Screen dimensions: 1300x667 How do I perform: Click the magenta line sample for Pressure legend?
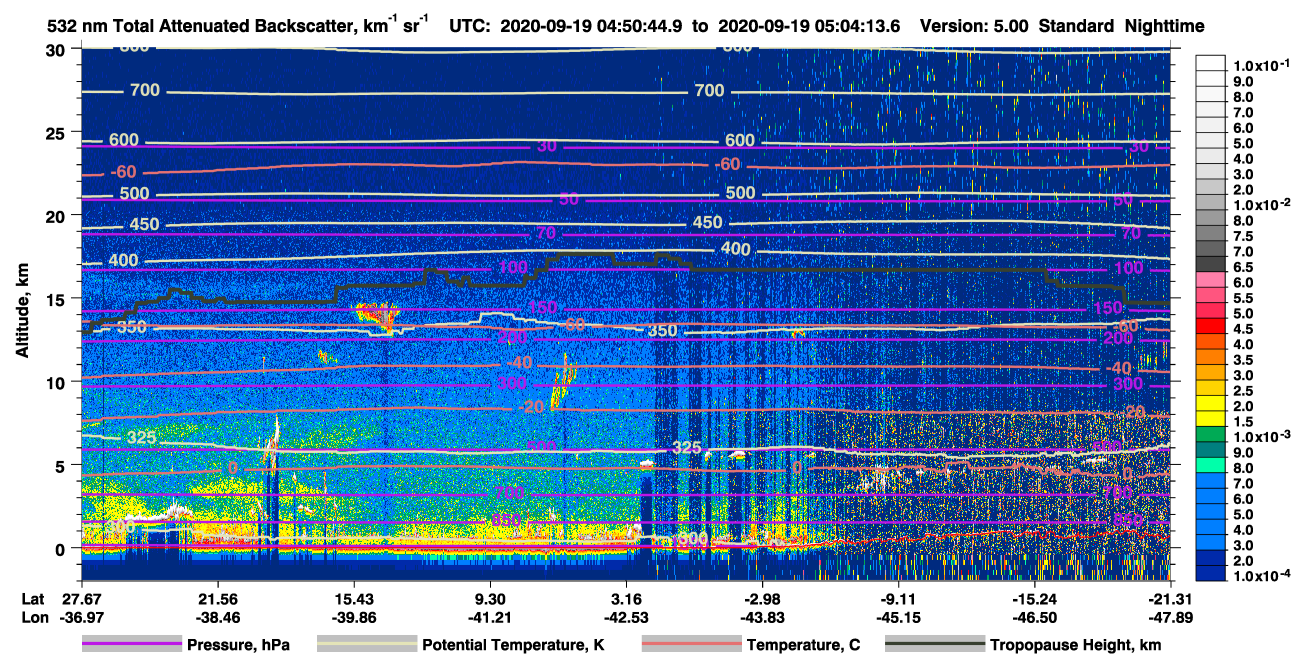point(131,645)
